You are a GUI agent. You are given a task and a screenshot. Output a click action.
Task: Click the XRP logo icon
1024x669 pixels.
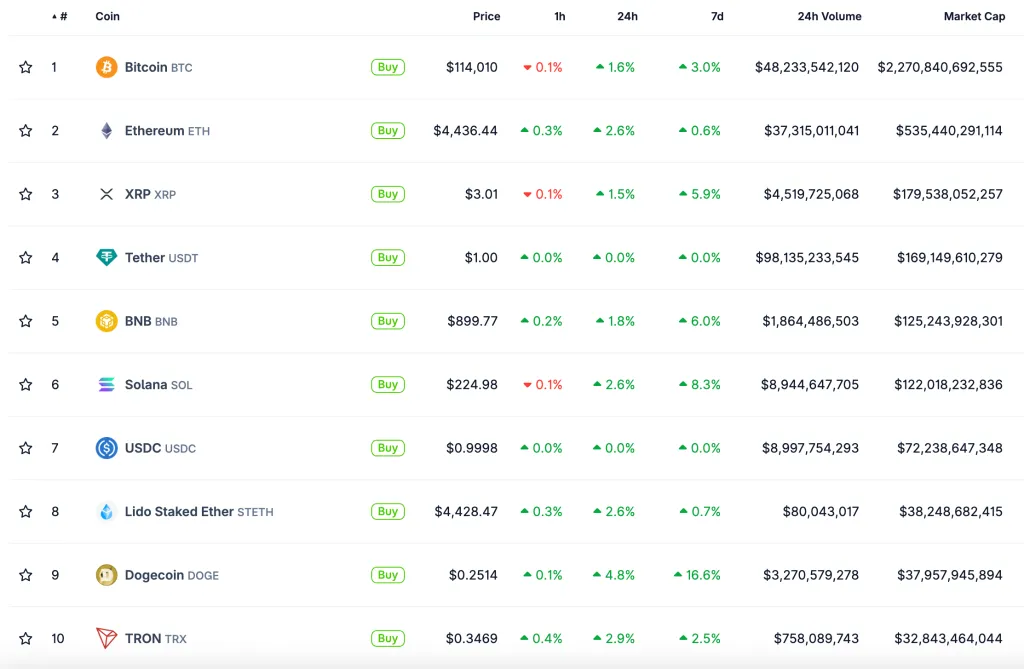point(106,194)
